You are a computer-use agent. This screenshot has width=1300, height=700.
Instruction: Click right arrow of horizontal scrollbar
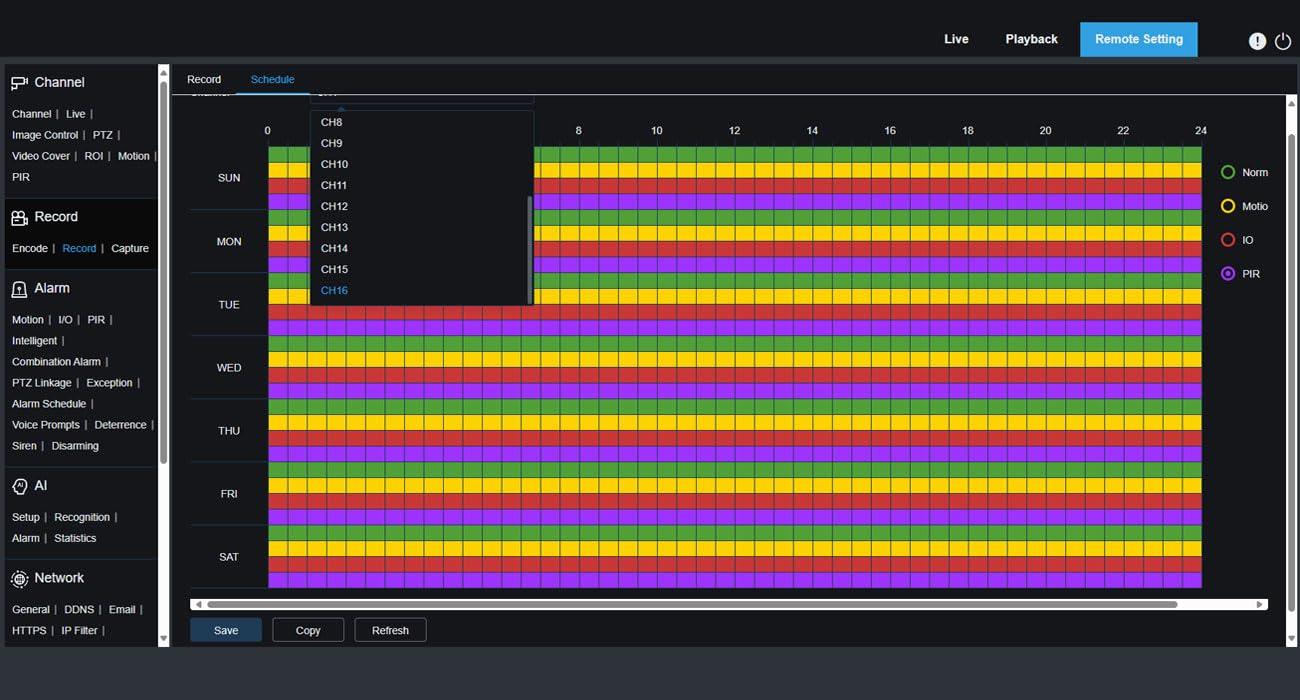tap(1260, 604)
